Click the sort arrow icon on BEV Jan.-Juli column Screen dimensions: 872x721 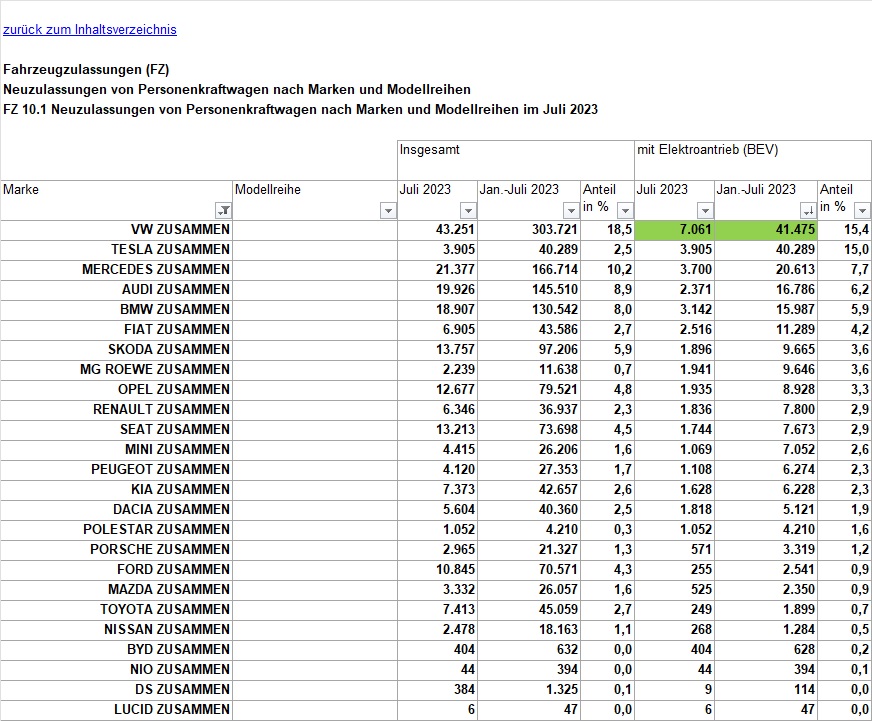click(808, 210)
